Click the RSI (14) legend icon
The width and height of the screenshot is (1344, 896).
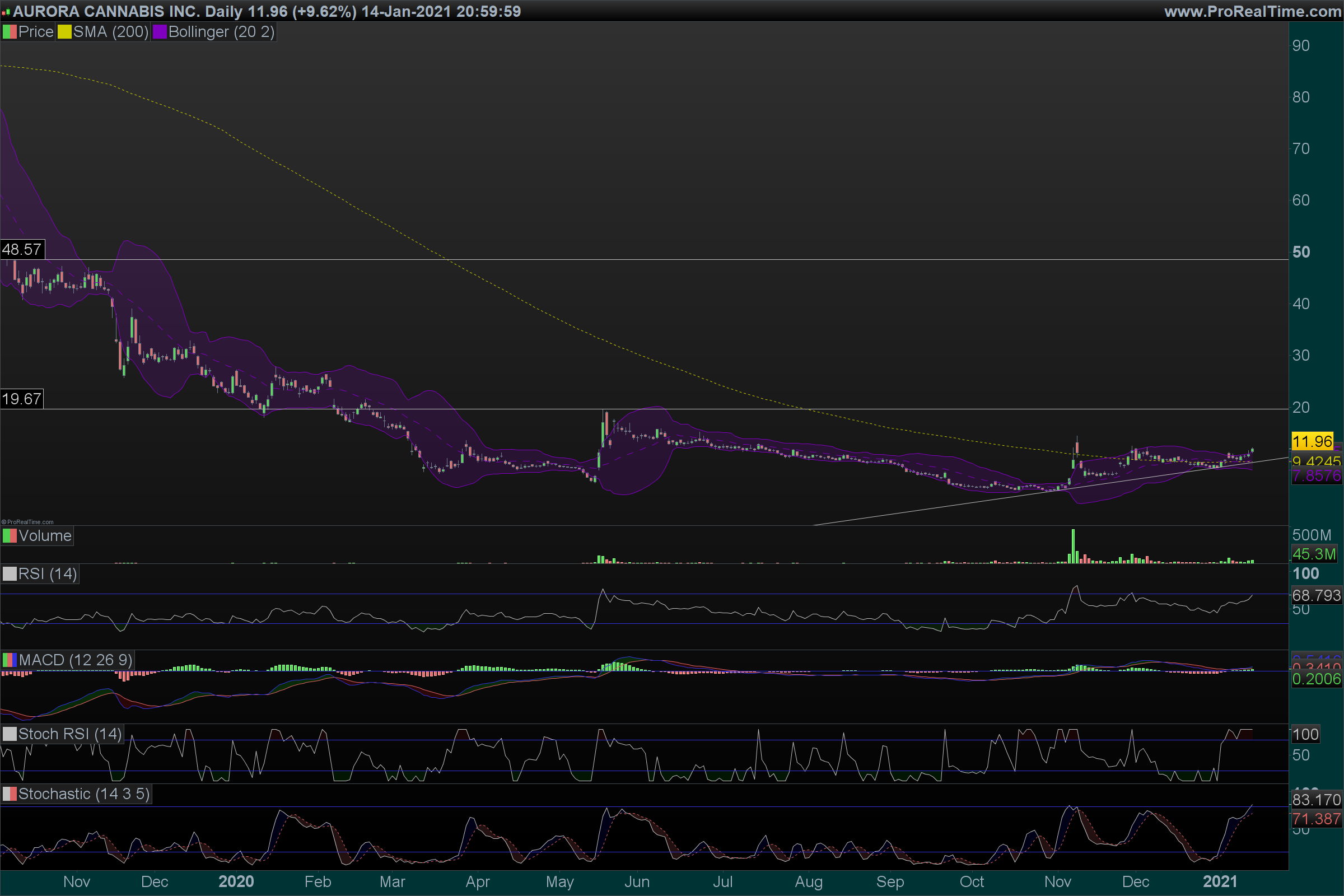pos(10,573)
